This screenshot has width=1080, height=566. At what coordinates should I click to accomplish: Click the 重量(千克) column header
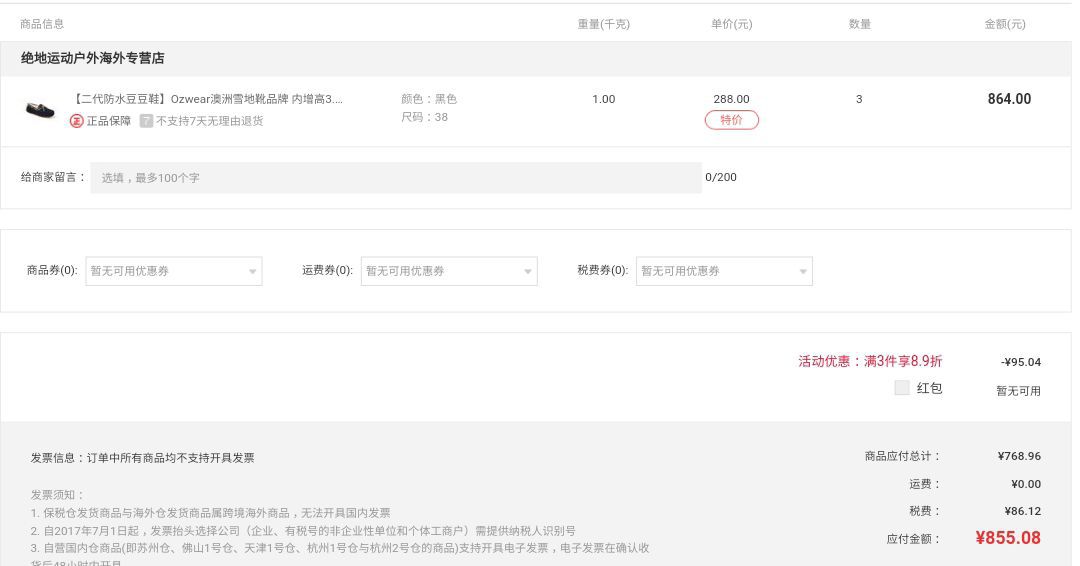(x=603, y=24)
